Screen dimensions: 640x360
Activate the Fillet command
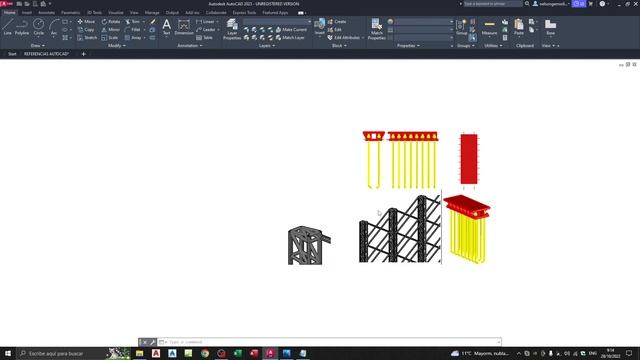click(133, 29)
